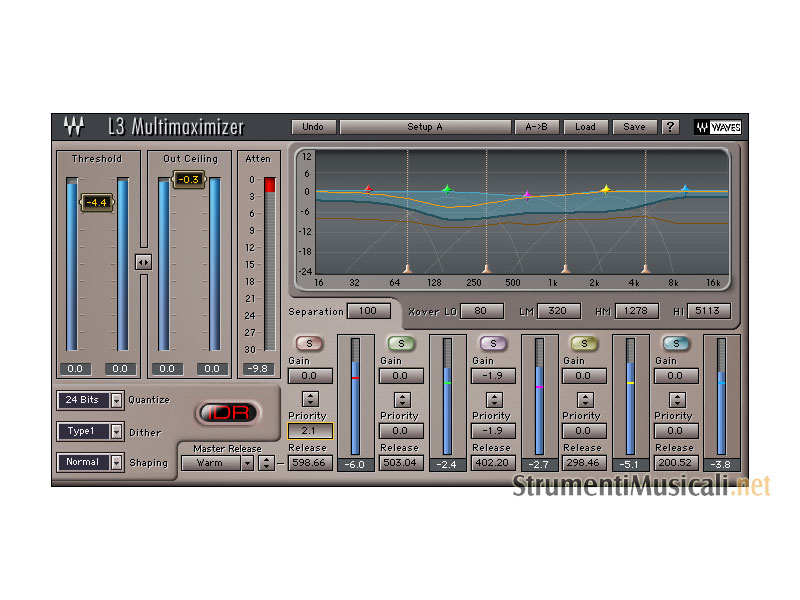Open the Load preset menu
This screenshot has width=800, height=600.
tap(585, 127)
